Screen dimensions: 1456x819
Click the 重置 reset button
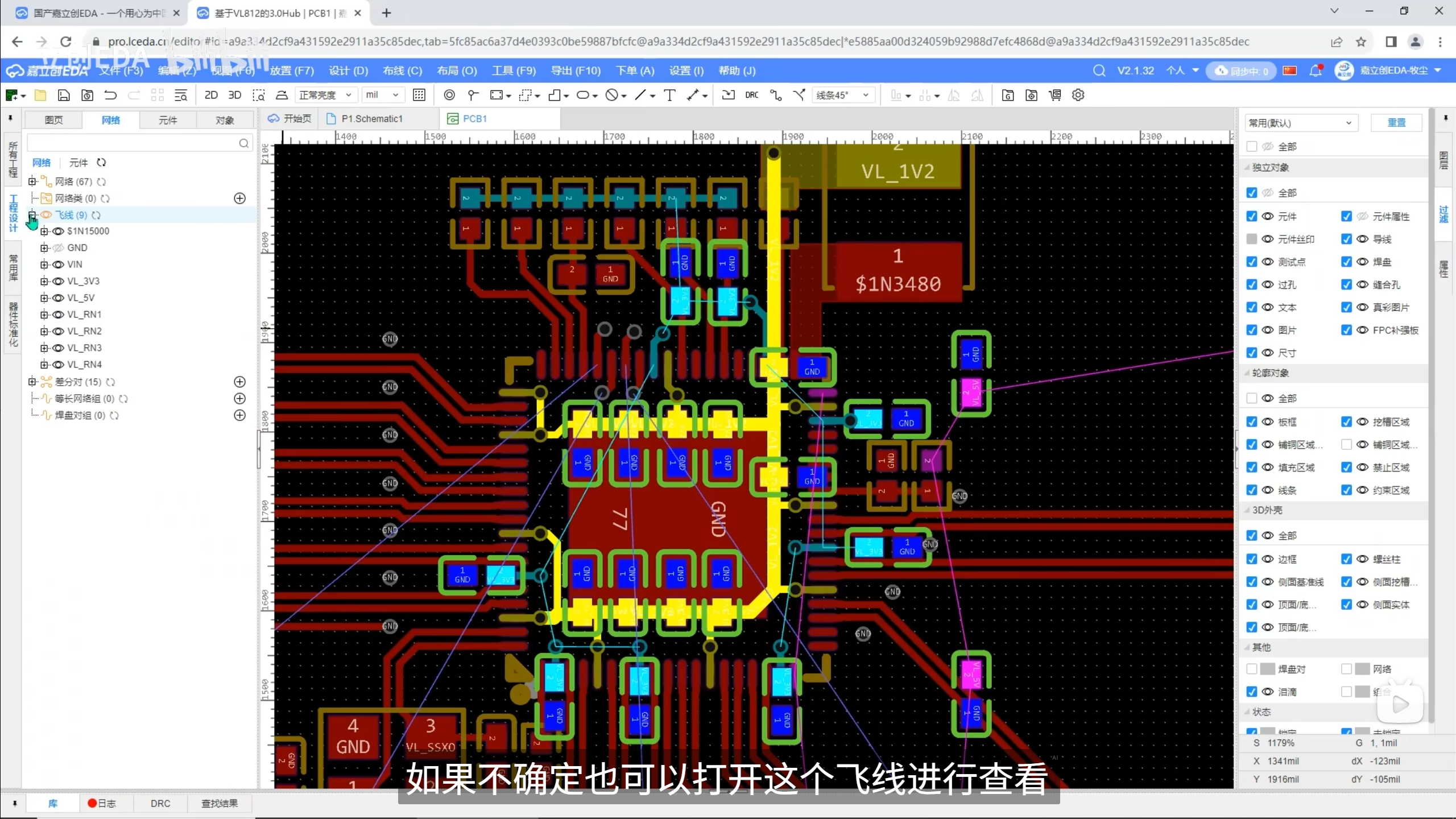1396,123
